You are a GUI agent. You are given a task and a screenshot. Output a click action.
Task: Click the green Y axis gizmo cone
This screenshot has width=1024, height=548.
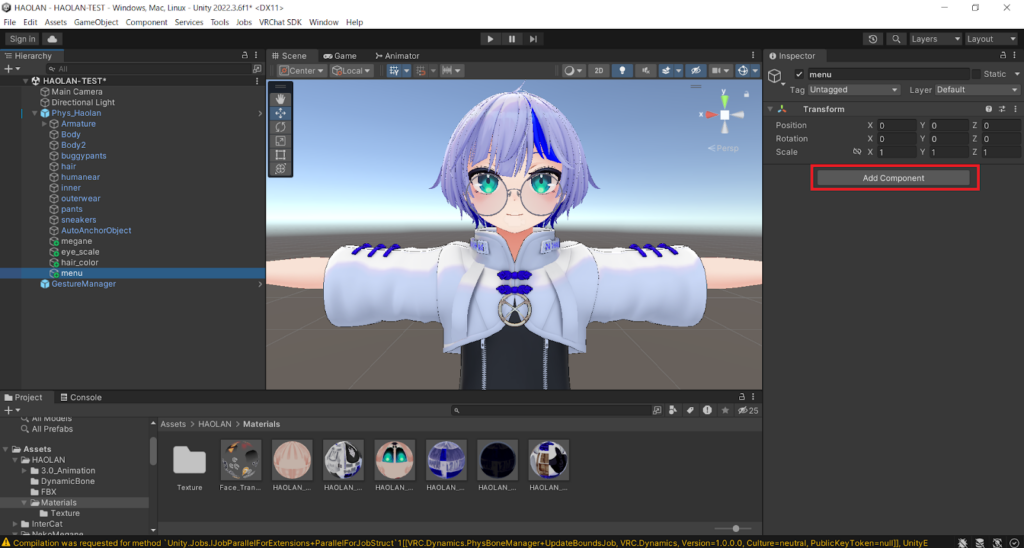pyautogui.click(x=724, y=100)
